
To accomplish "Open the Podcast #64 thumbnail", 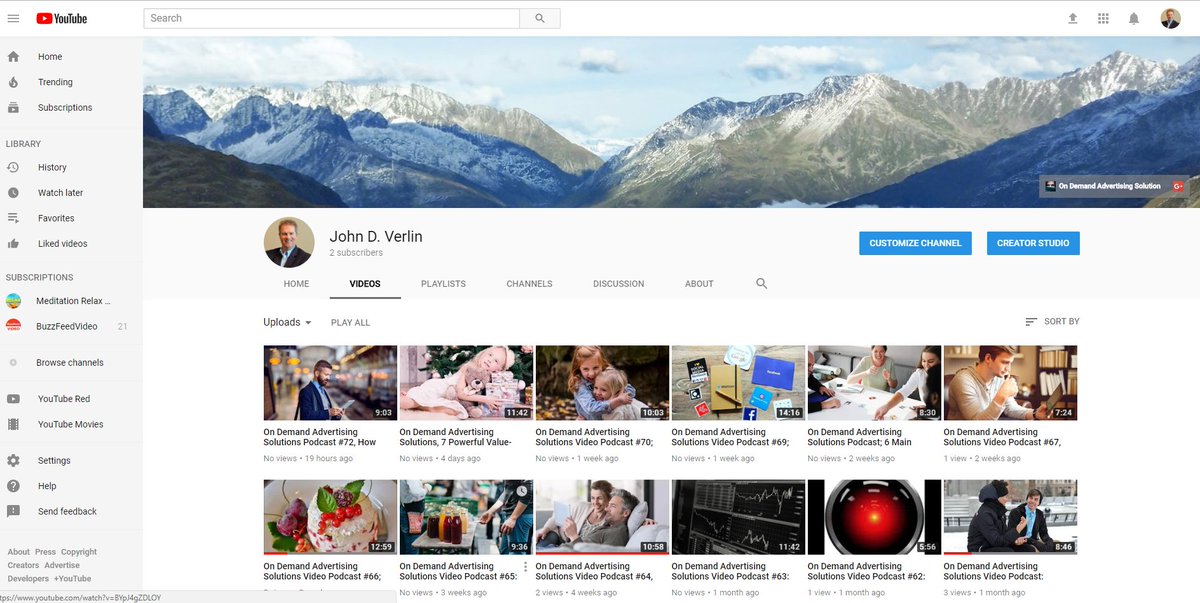I will pyautogui.click(x=602, y=517).
